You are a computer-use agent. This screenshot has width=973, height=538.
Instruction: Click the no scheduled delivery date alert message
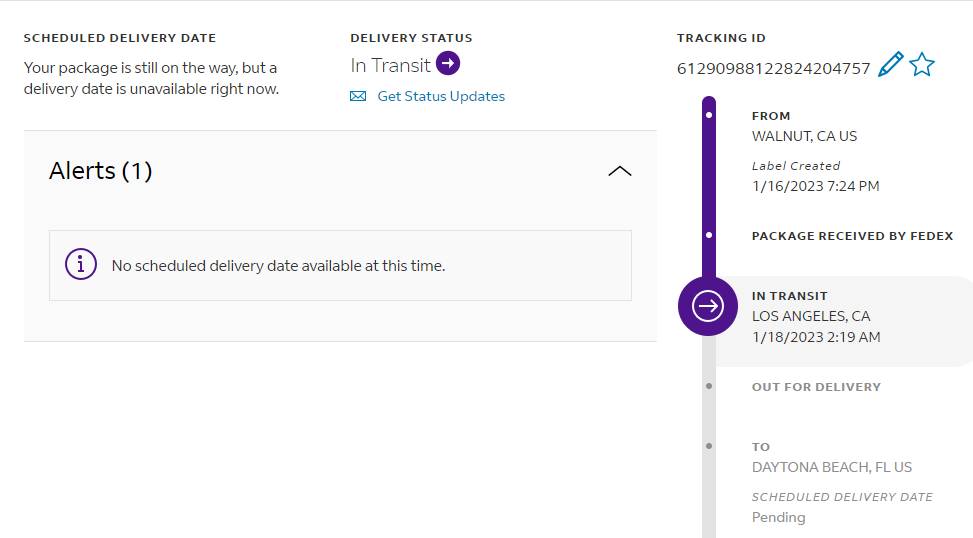tap(278, 266)
